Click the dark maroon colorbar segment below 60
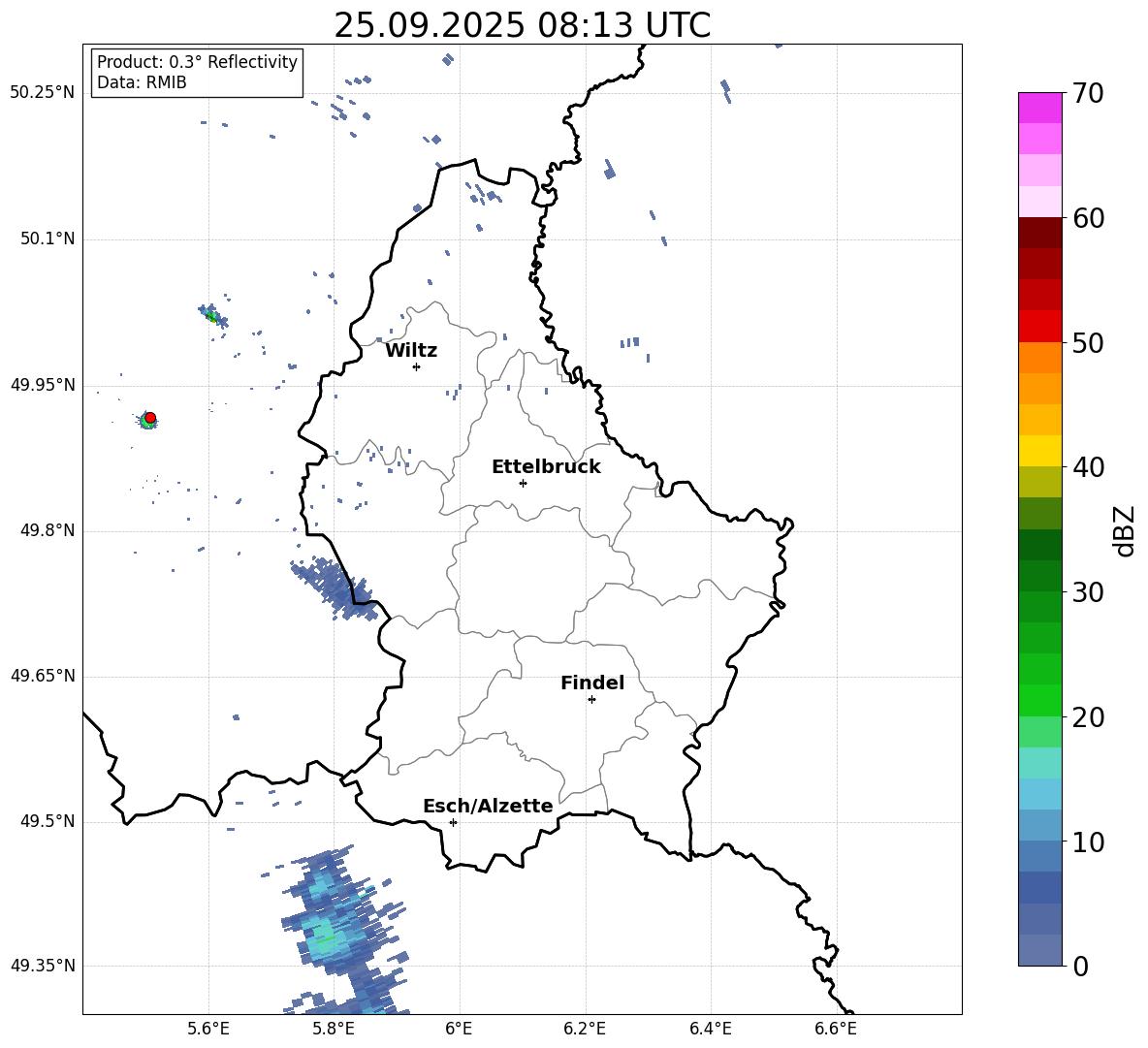The image size is (1148, 1048). tap(1040, 234)
